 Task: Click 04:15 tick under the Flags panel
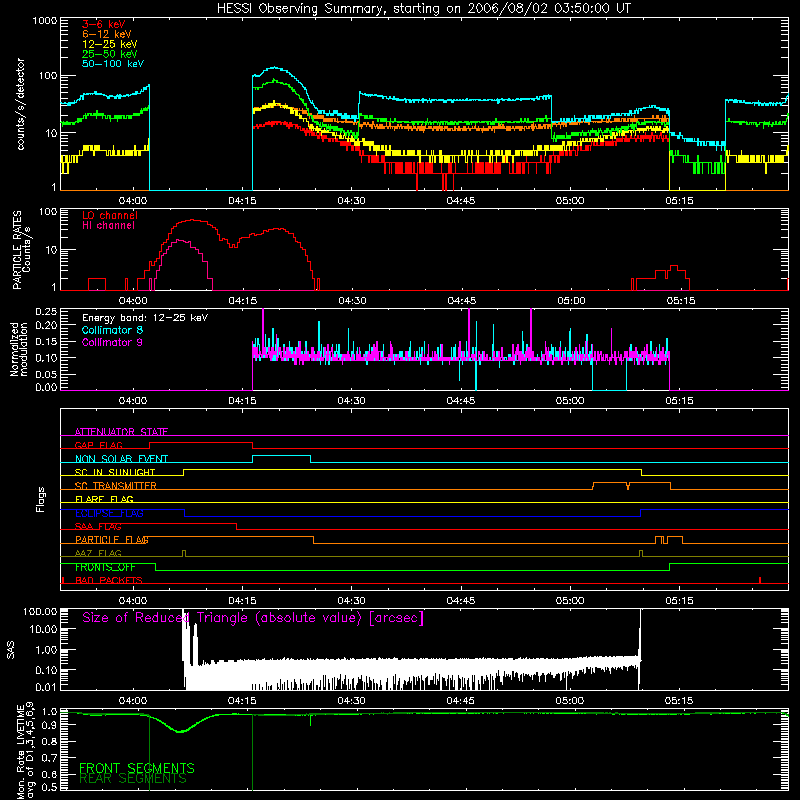[242, 601]
